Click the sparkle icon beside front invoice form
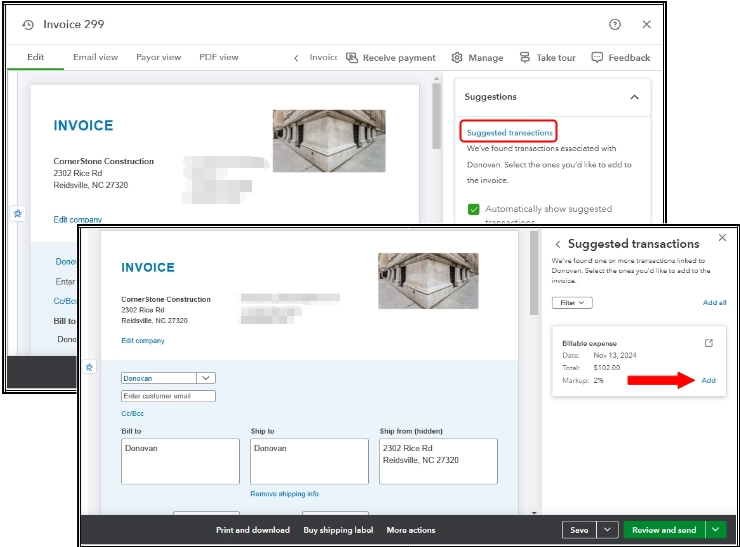 tap(89, 367)
